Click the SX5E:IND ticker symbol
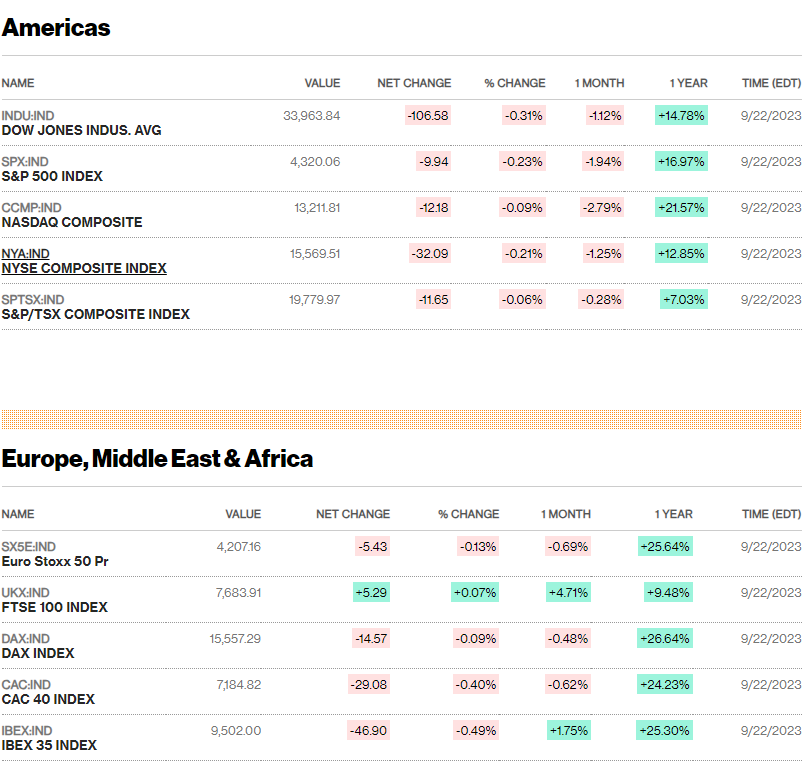This screenshot has height=768, width=808. (29, 547)
